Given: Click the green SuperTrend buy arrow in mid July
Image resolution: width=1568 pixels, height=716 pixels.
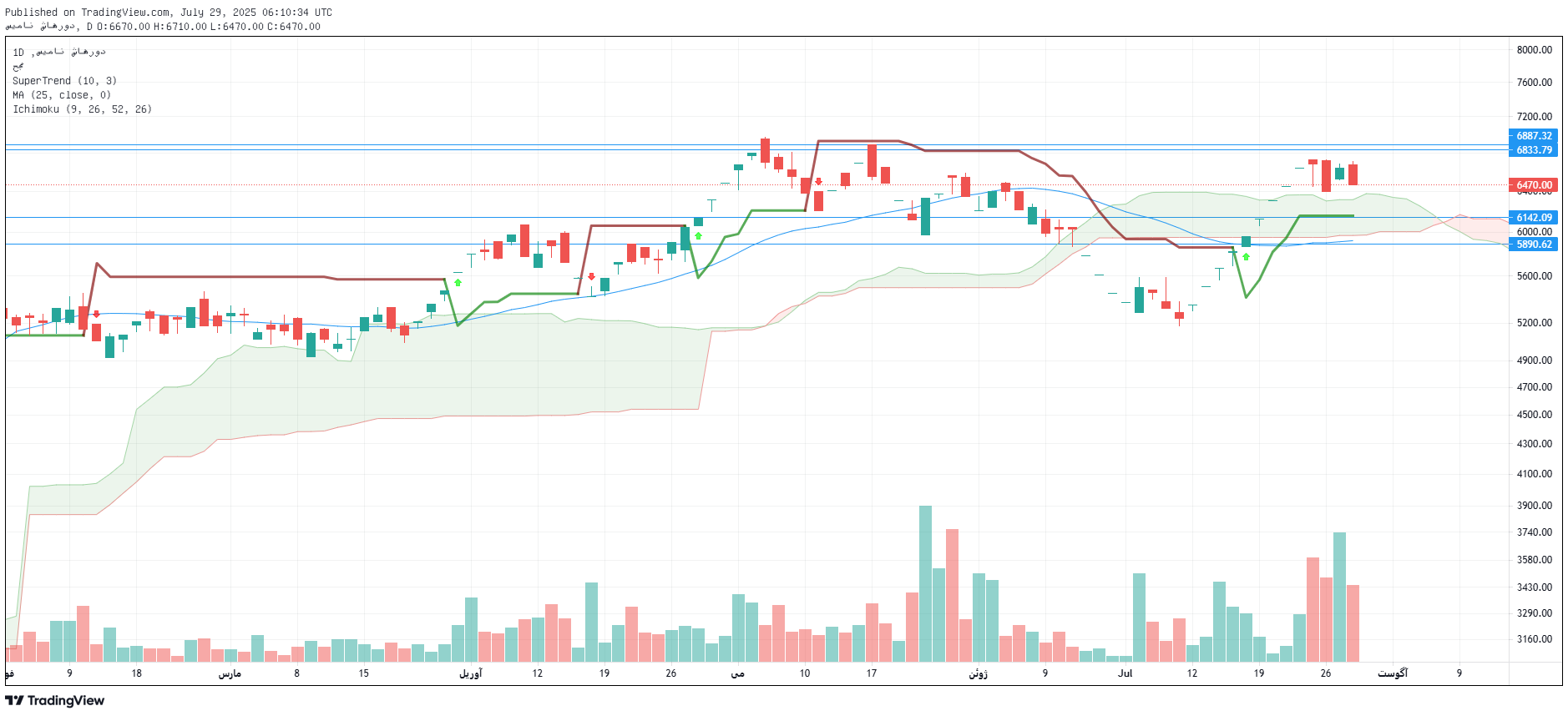Looking at the screenshot, I should [x=1246, y=257].
